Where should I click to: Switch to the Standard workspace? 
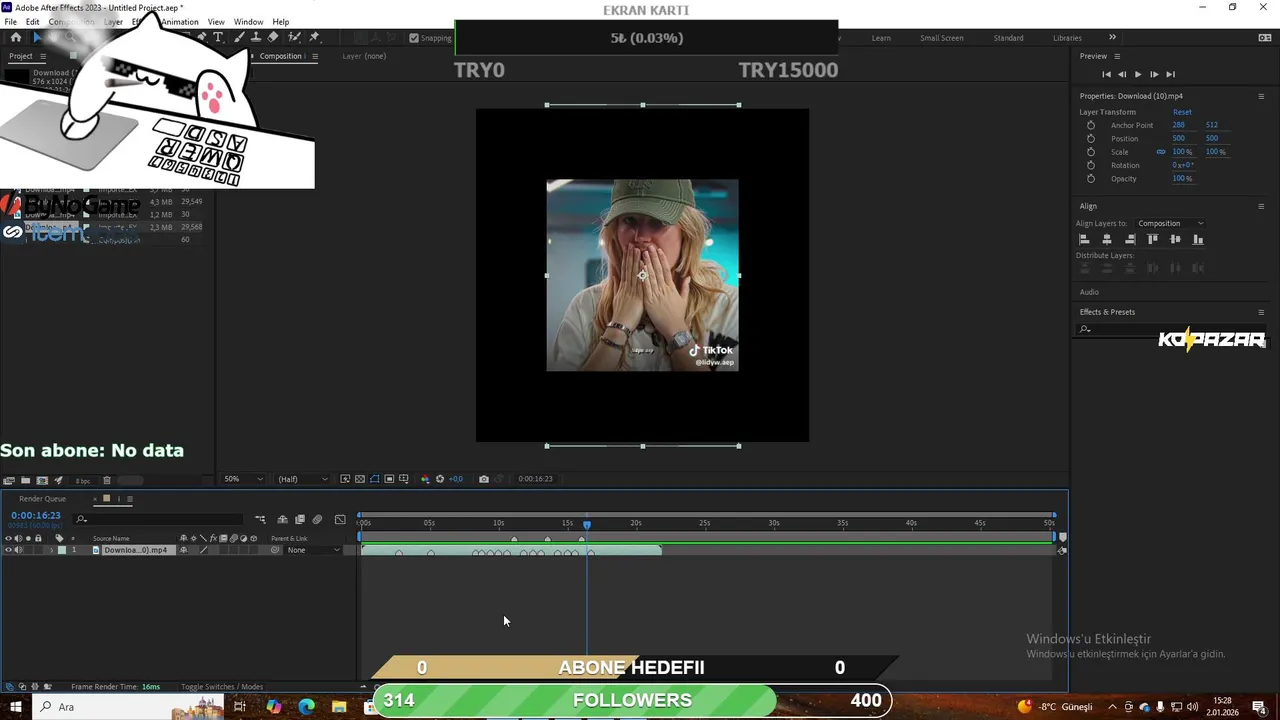[x=1008, y=38]
